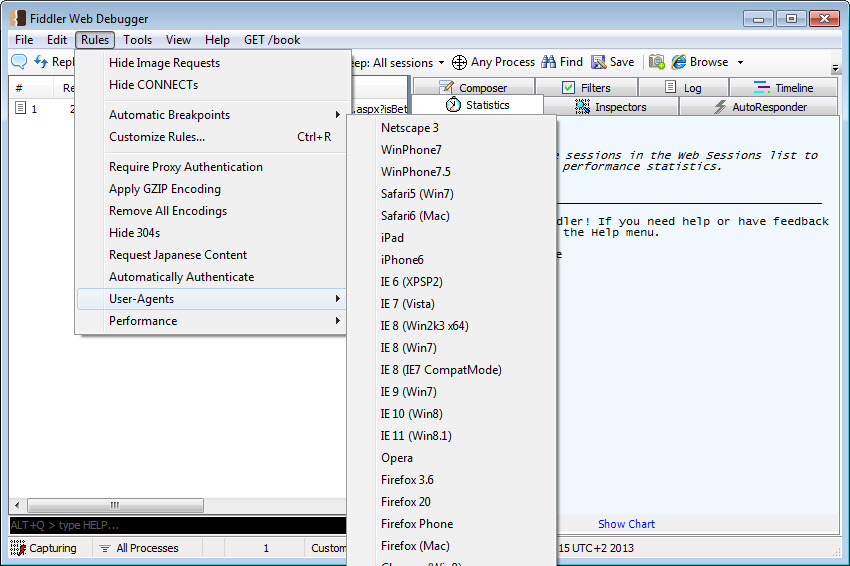This screenshot has width=850, height=566.
Task: Open Browse dropdown arrow
Action: click(740, 62)
